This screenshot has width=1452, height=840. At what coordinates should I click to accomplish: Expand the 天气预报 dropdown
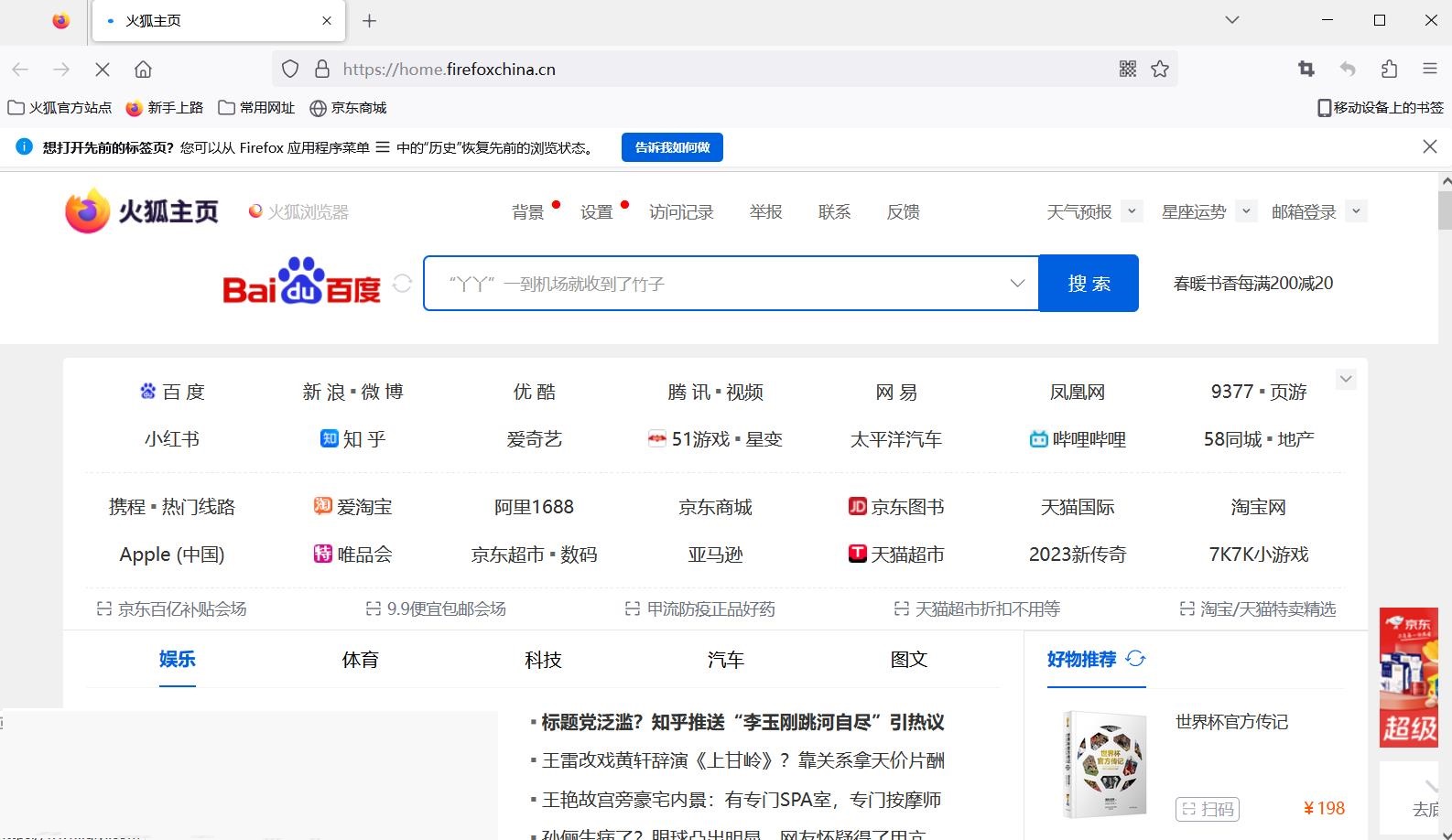pos(1132,211)
